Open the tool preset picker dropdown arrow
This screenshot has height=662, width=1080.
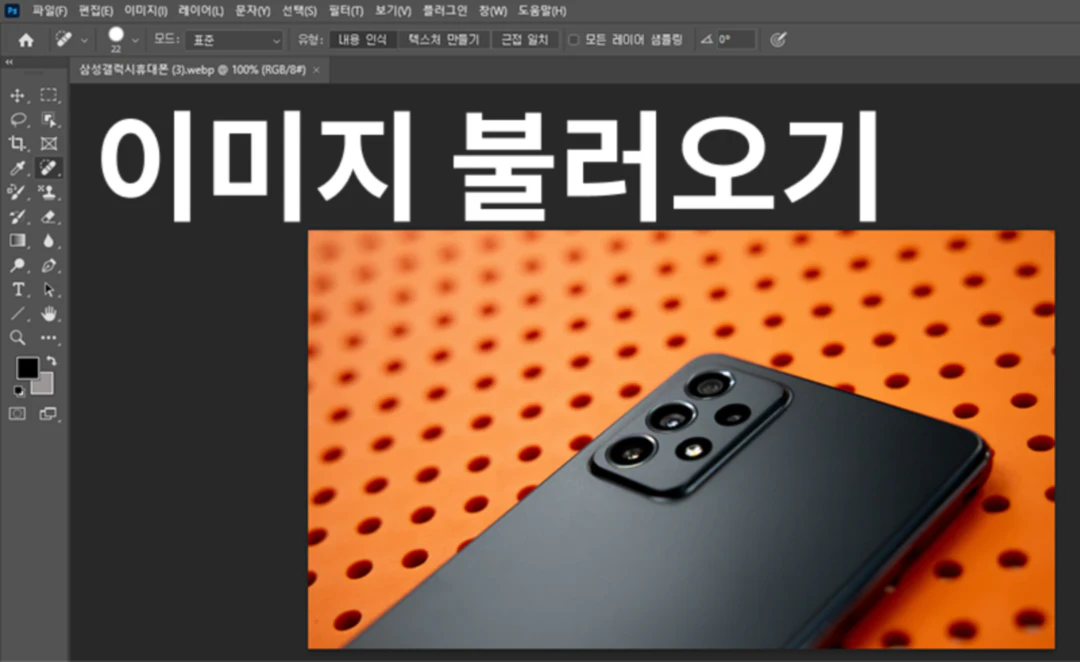tap(84, 41)
